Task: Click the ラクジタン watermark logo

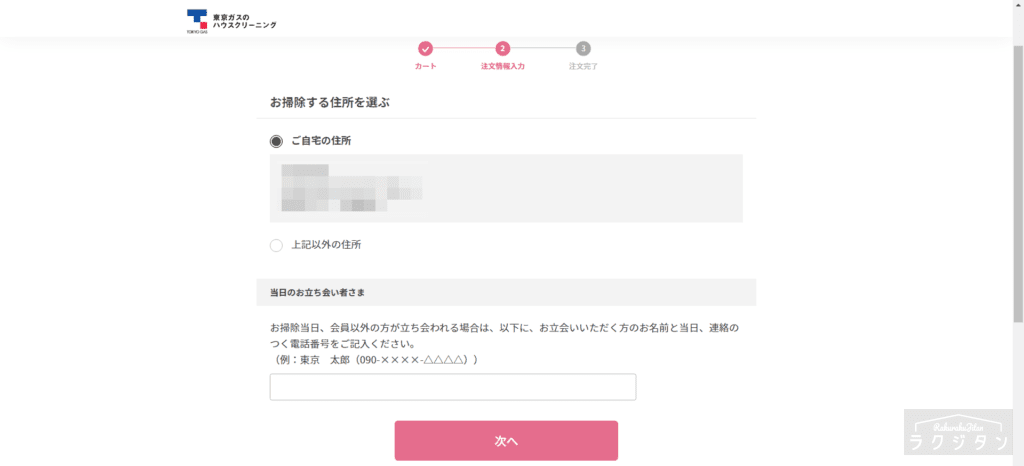Action: tap(958, 432)
